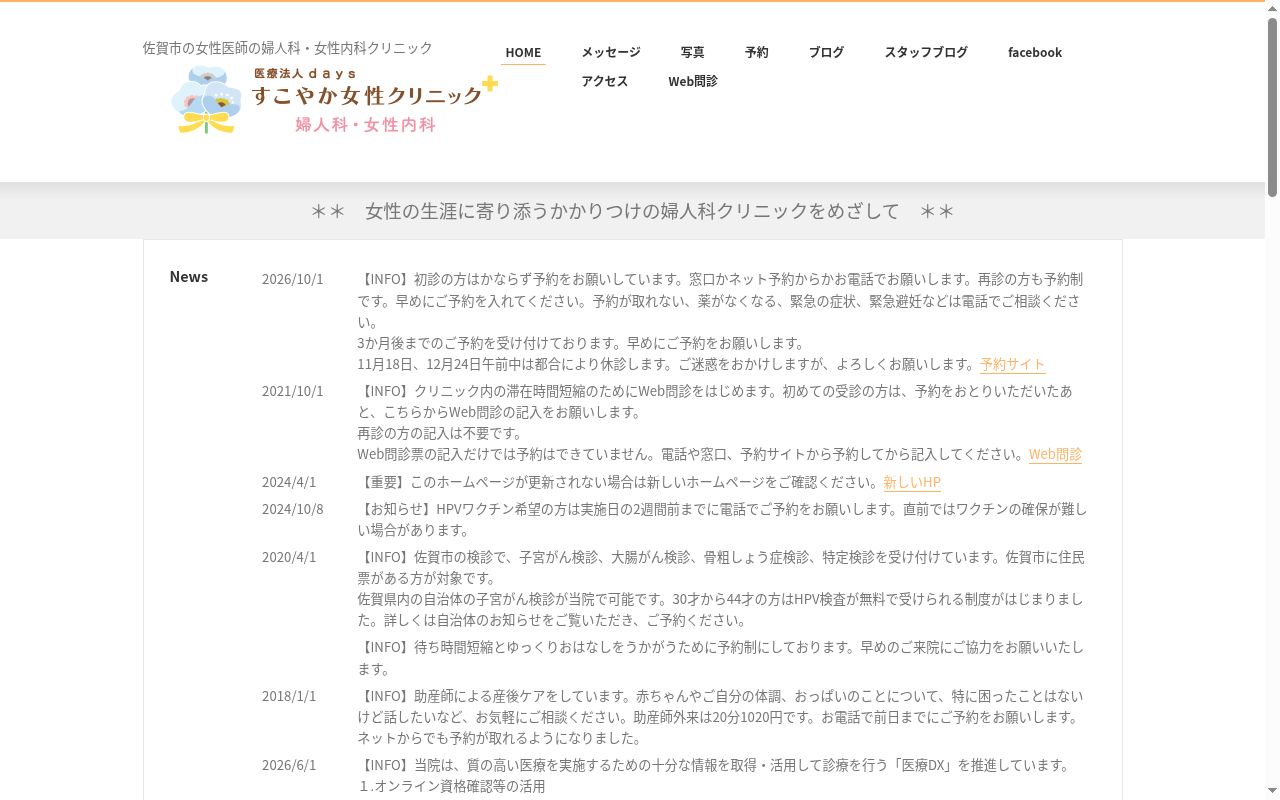Click the tagline 佐賀市の女性医師の婦人科・女性内科クリニック
This screenshot has width=1280, height=800.
click(x=288, y=48)
